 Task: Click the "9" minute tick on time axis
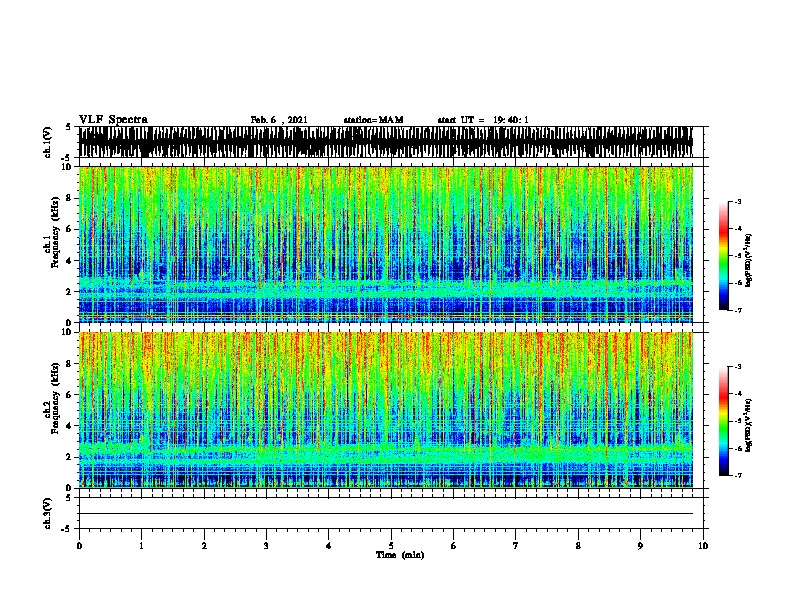tap(640, 546)
